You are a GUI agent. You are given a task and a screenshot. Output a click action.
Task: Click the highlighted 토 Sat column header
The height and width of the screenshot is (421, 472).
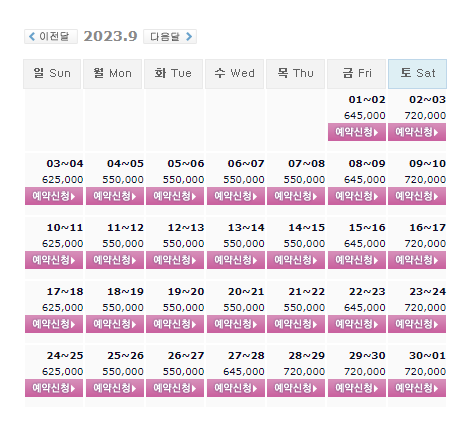click(x=417, y=74)
